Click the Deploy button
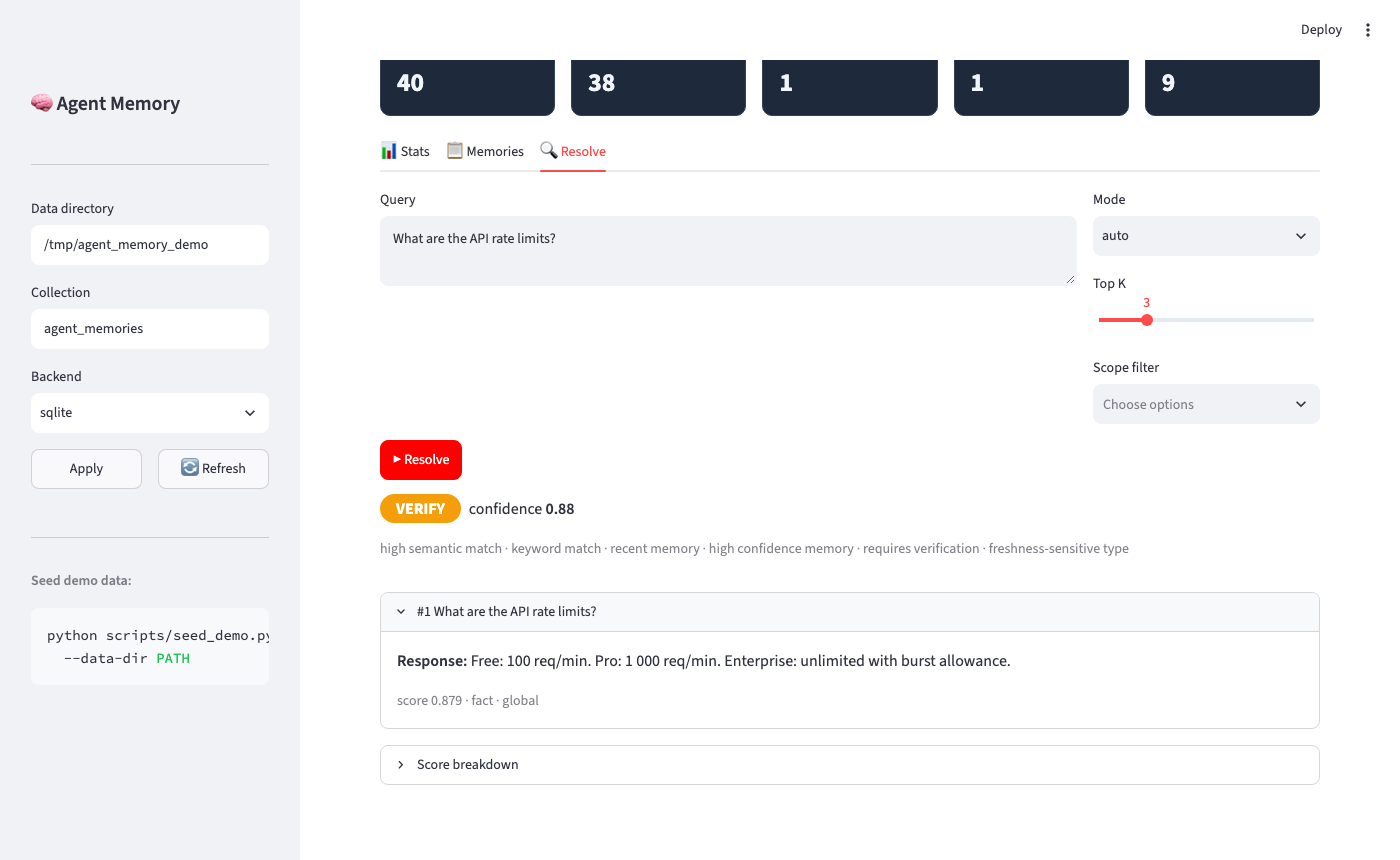 point(1321,30)
